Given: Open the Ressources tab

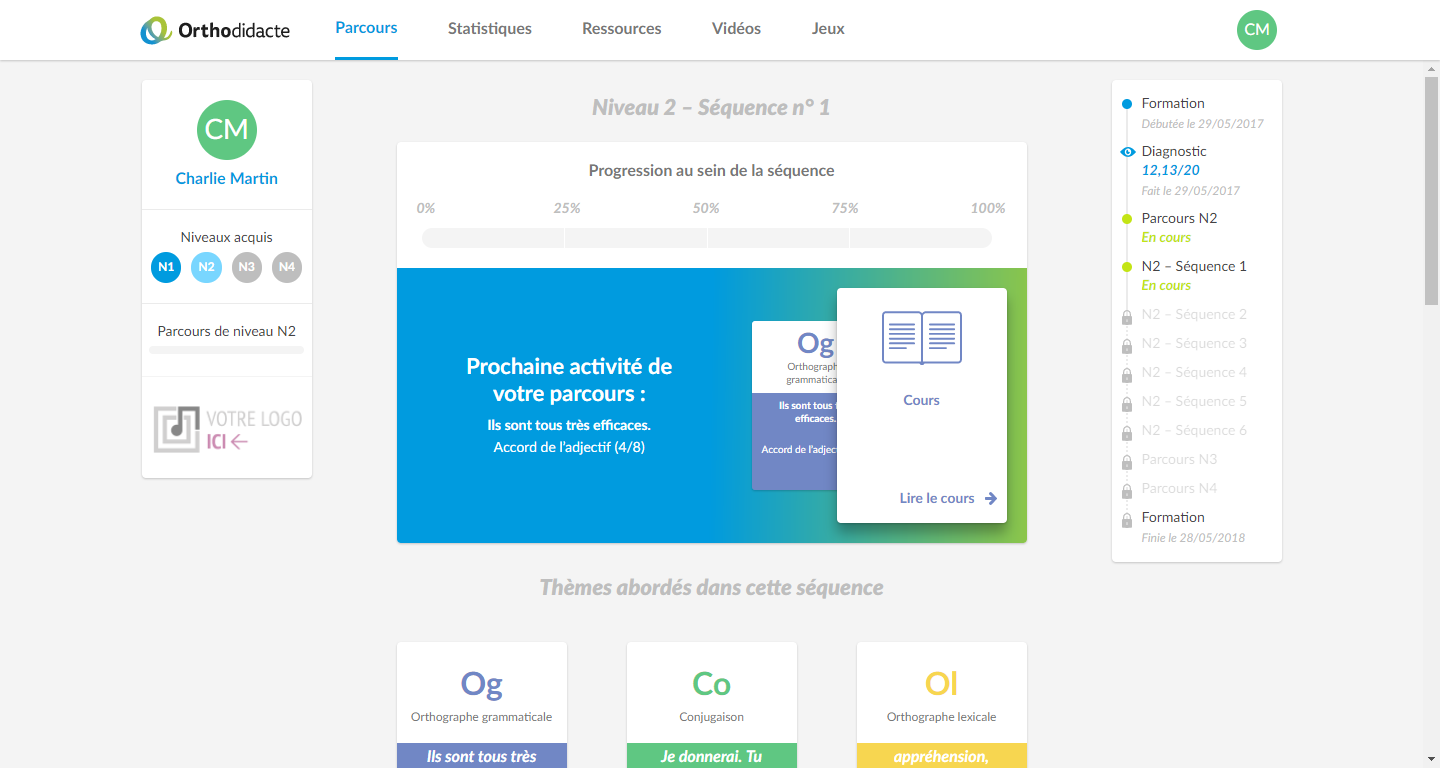Looking at the screenshot, I should [x=622, y=29].
